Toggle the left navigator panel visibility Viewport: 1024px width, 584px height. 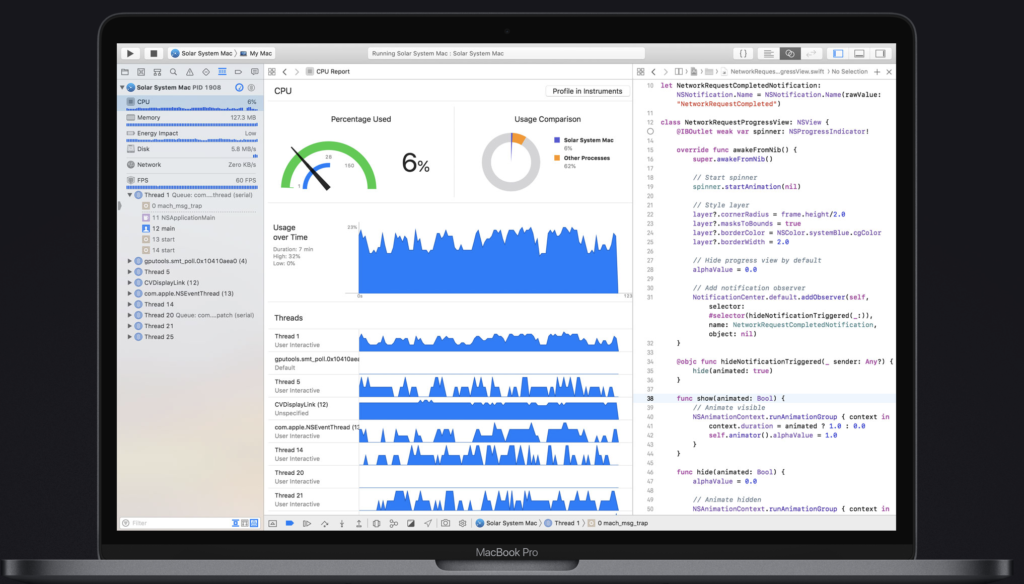tap(838, 53)
